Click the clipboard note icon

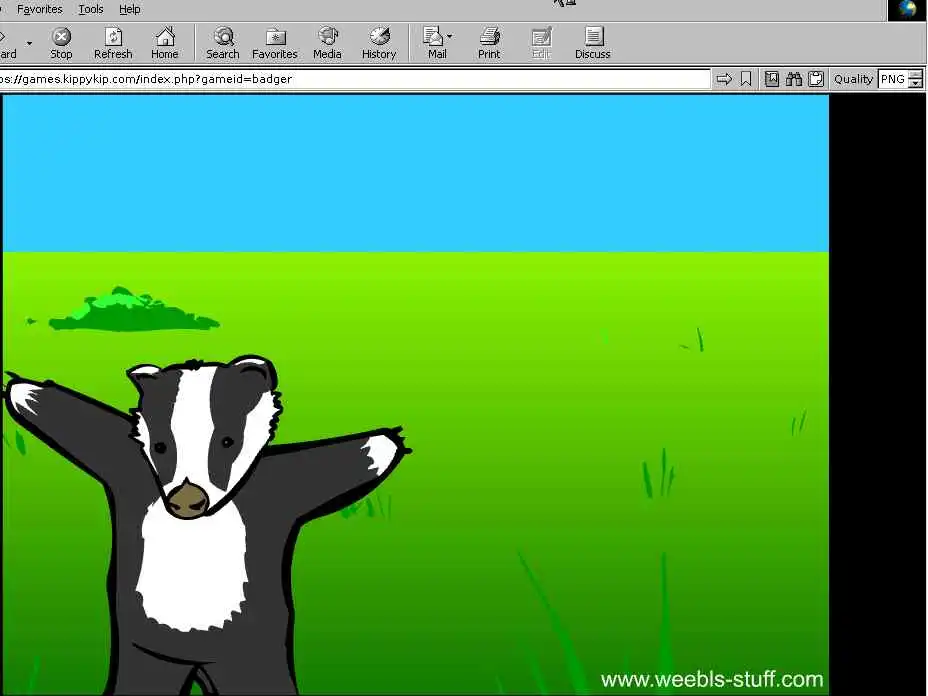[816, 79]
